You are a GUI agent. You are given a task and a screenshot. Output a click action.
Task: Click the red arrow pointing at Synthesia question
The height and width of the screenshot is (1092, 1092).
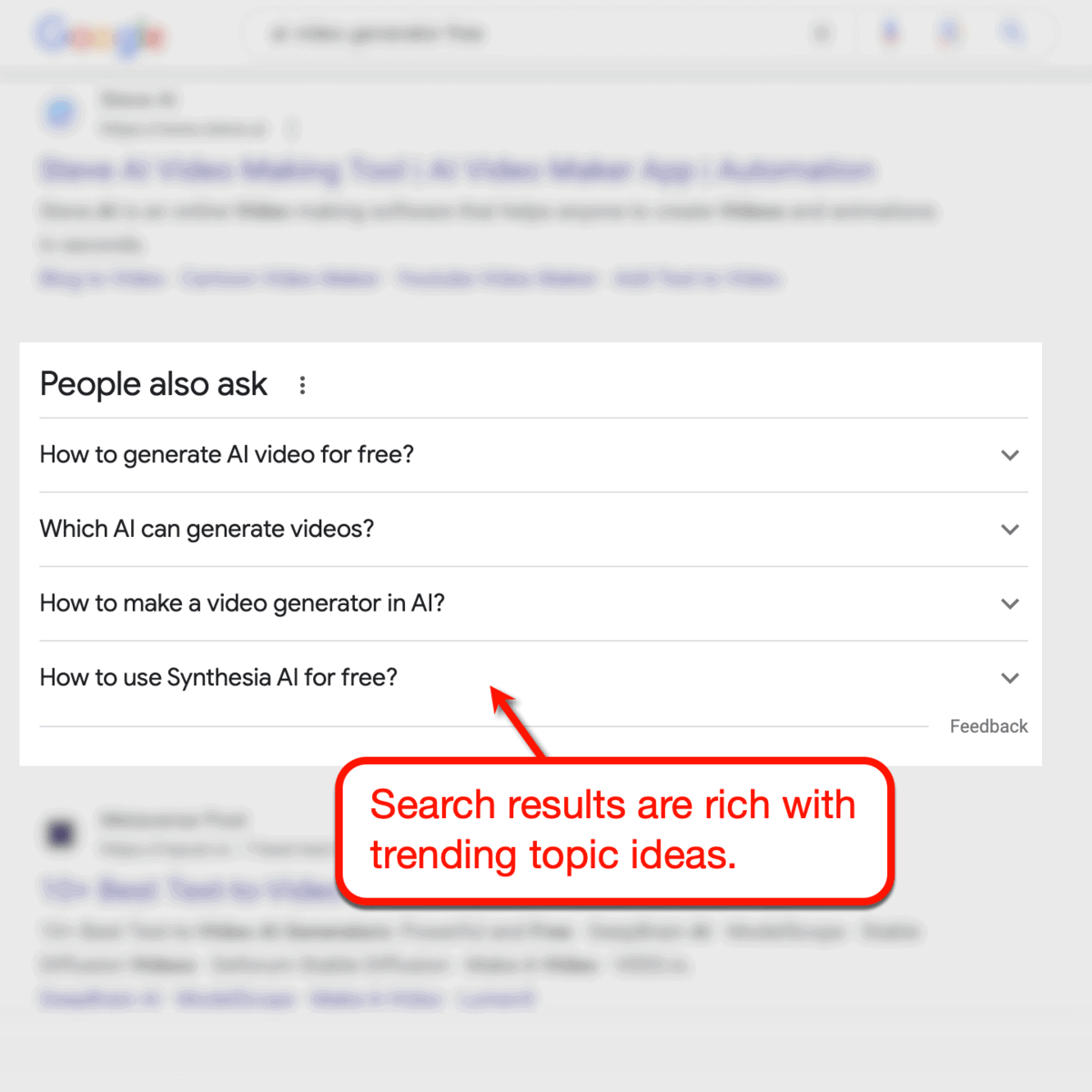click(514, 719)
